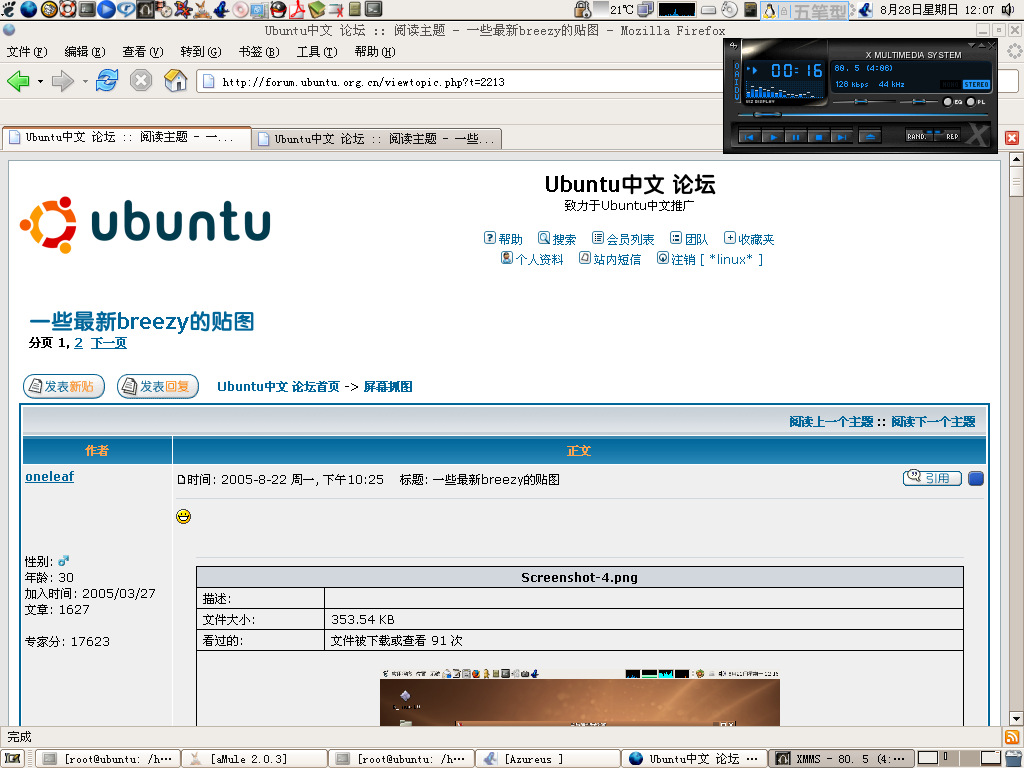
Task: Open the volume speaker applet
Action: pyautogui.click(x=1010, y=9)
